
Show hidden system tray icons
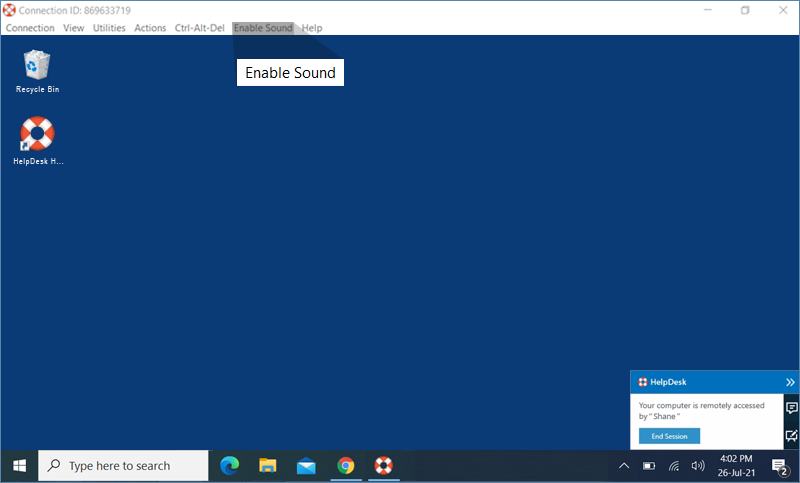pos(624,465)
